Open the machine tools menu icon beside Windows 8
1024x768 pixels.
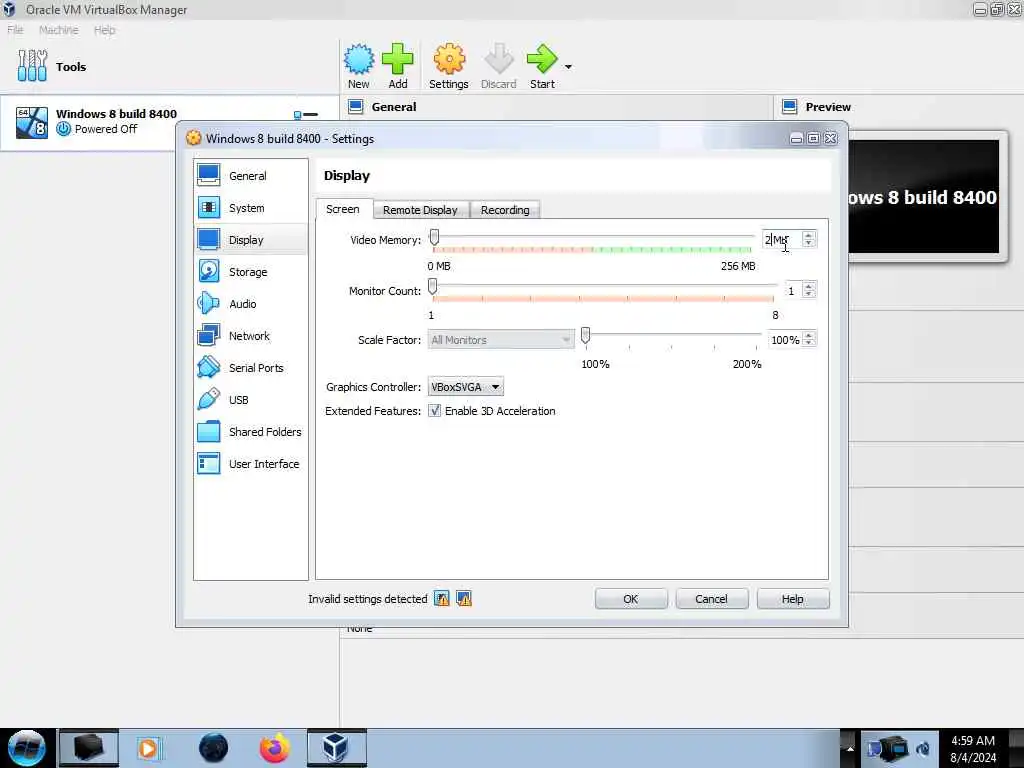[x=306, y=115]
